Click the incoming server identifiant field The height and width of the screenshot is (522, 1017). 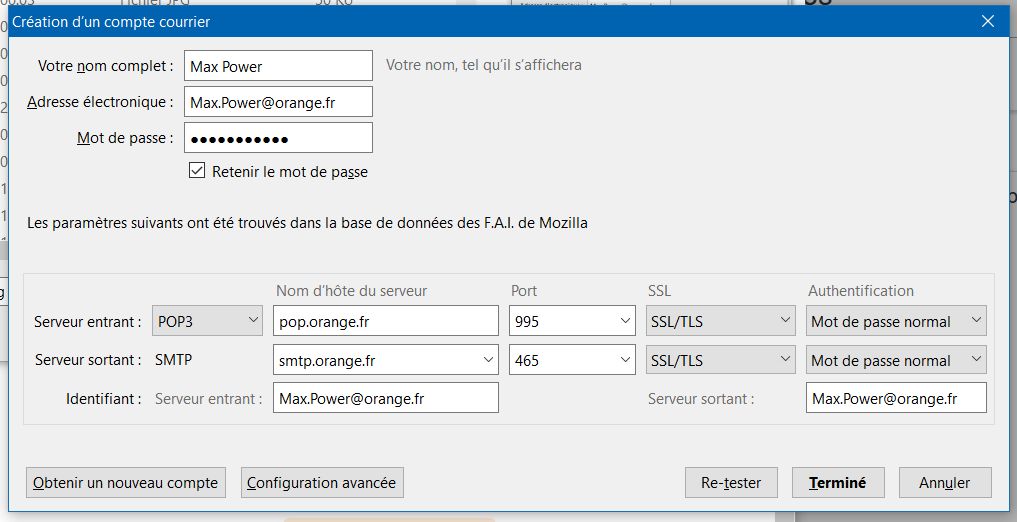pyautogui.click(x=385, y=398)
